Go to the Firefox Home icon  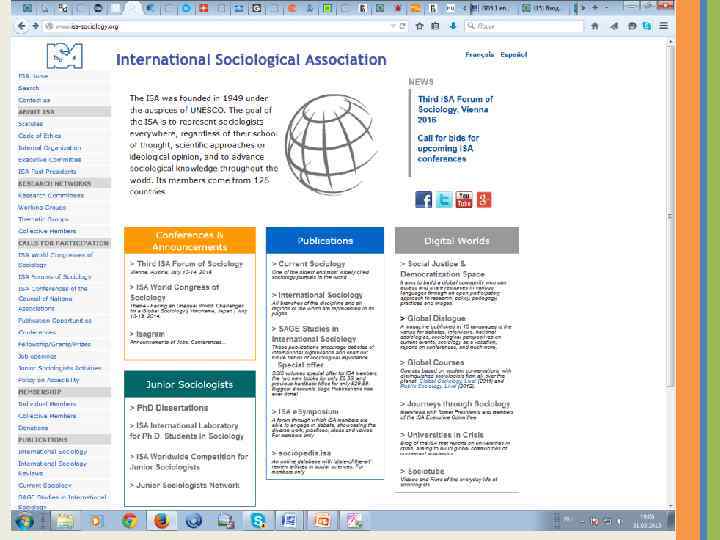595,26
